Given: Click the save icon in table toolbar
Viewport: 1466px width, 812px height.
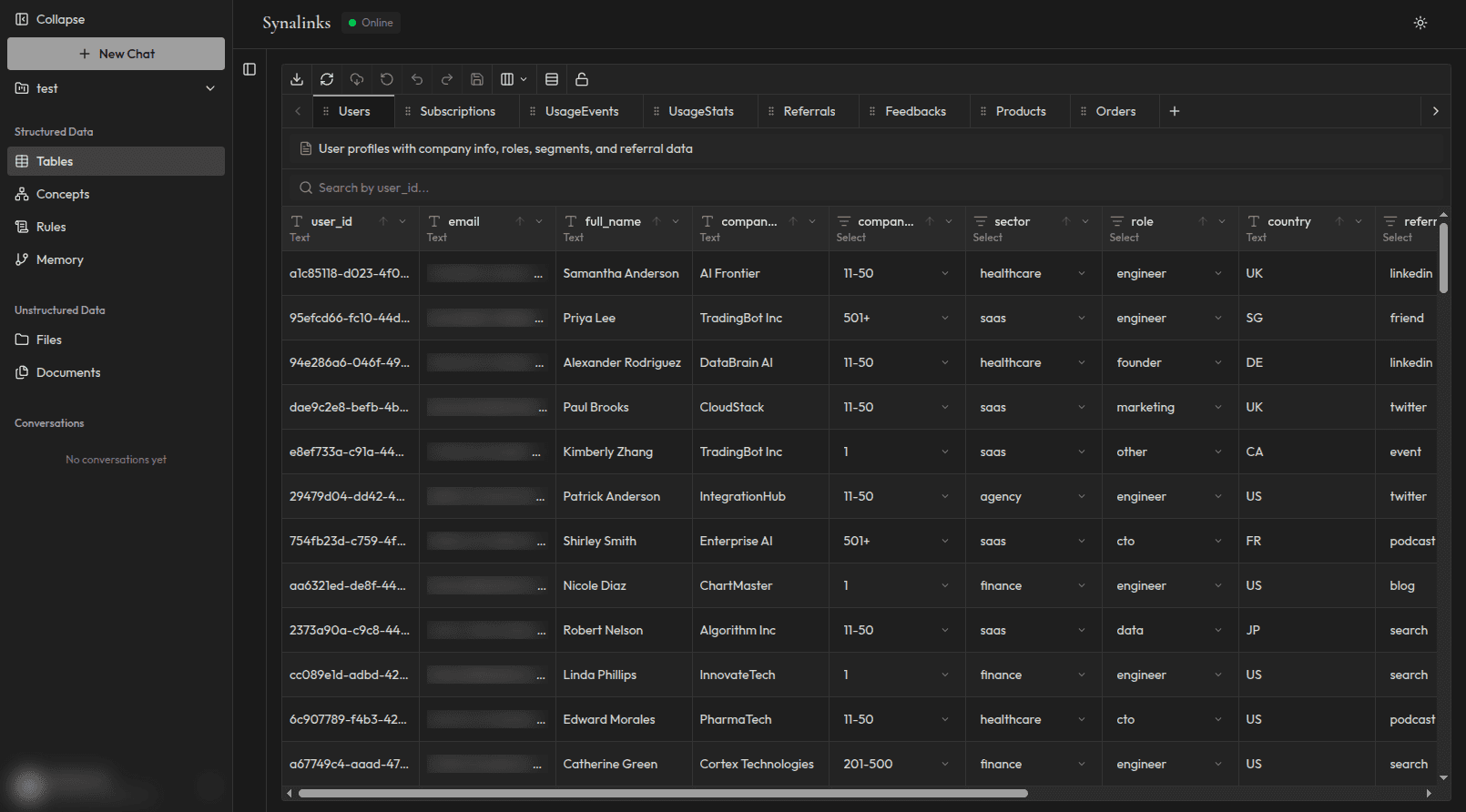Looking at the screenshot, I should pyautogui.click(x=477, y=79).
